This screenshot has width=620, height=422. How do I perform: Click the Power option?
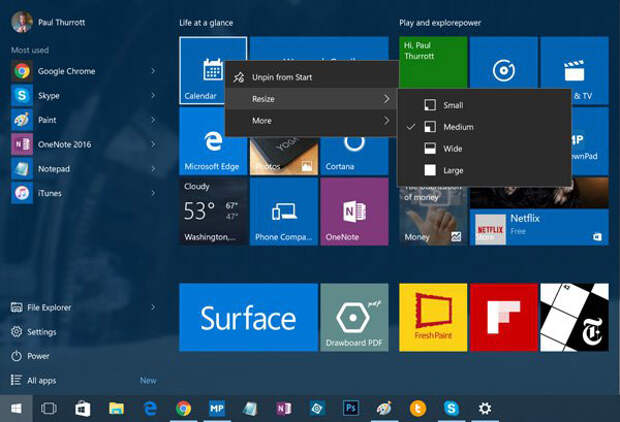tap(30, 356)
